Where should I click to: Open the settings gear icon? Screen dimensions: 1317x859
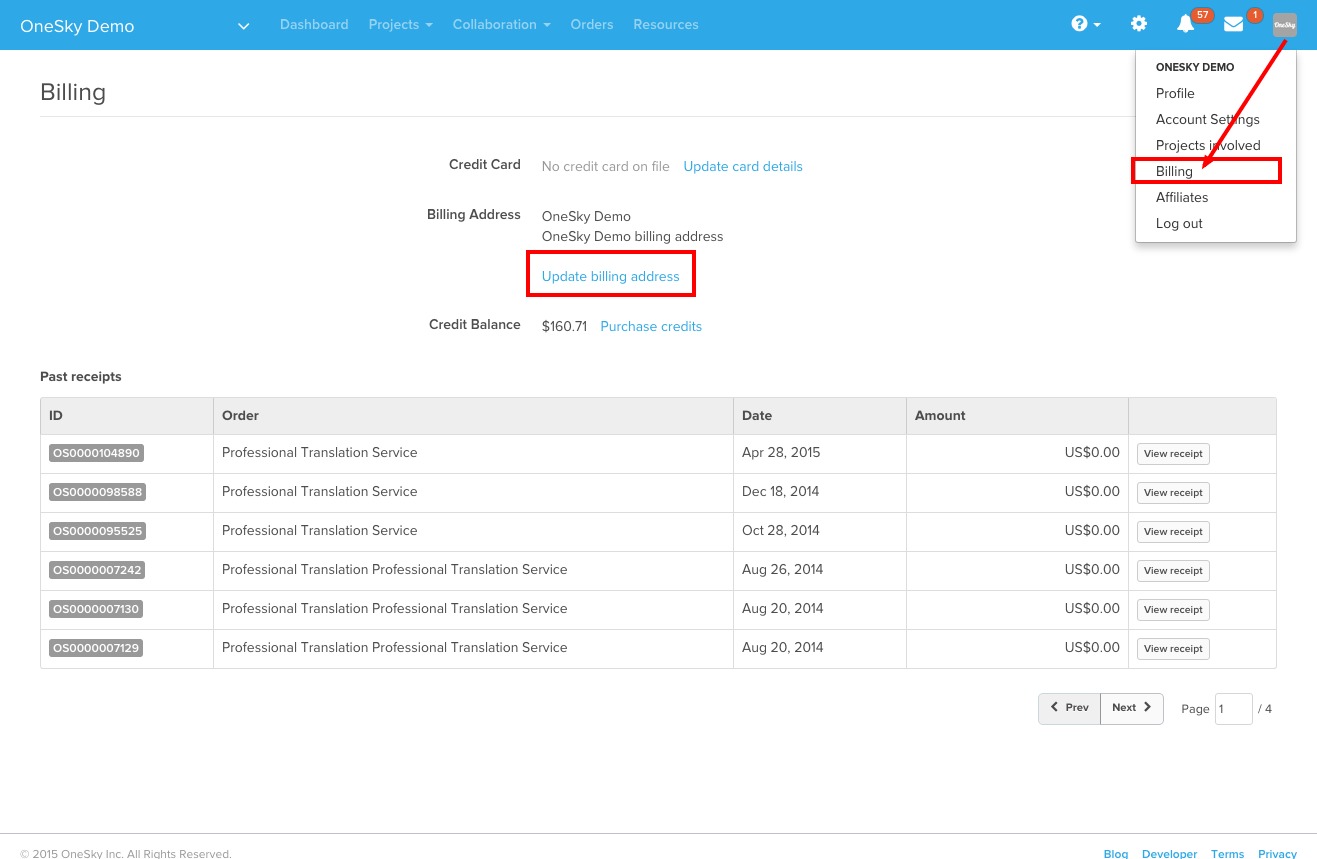coord(1139,24)
